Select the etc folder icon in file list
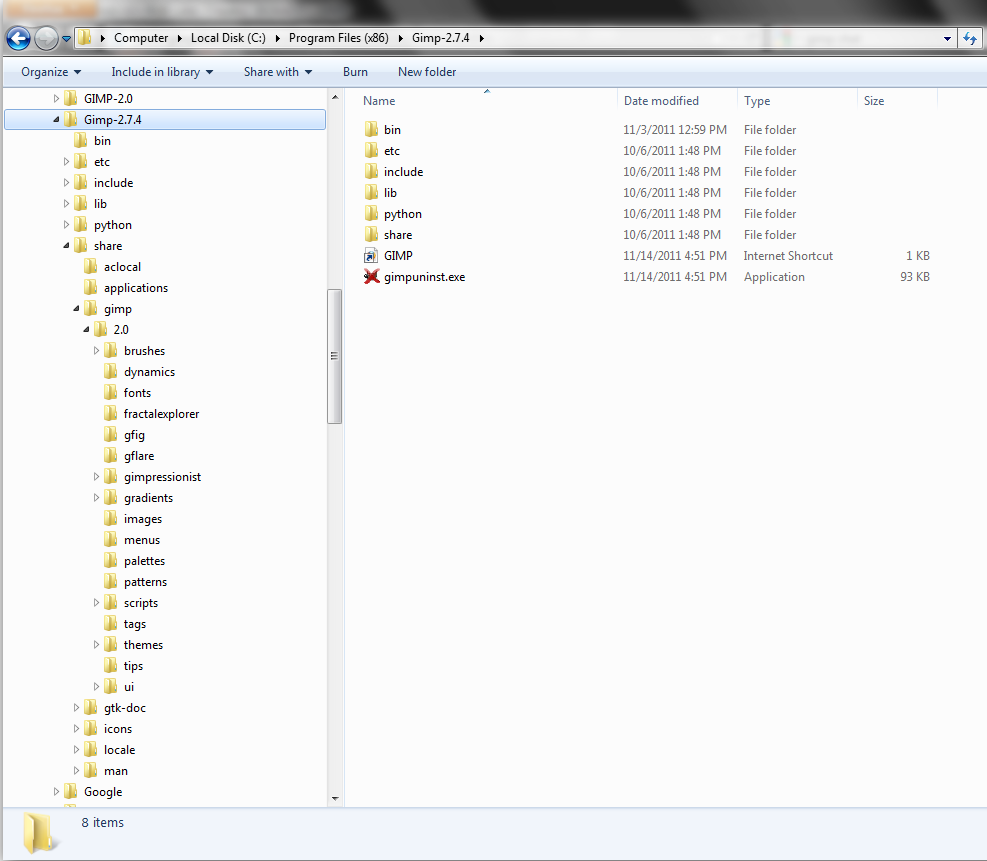Image resolution: width=987 pixels, height=861 pixels. [x=371, y=150]
